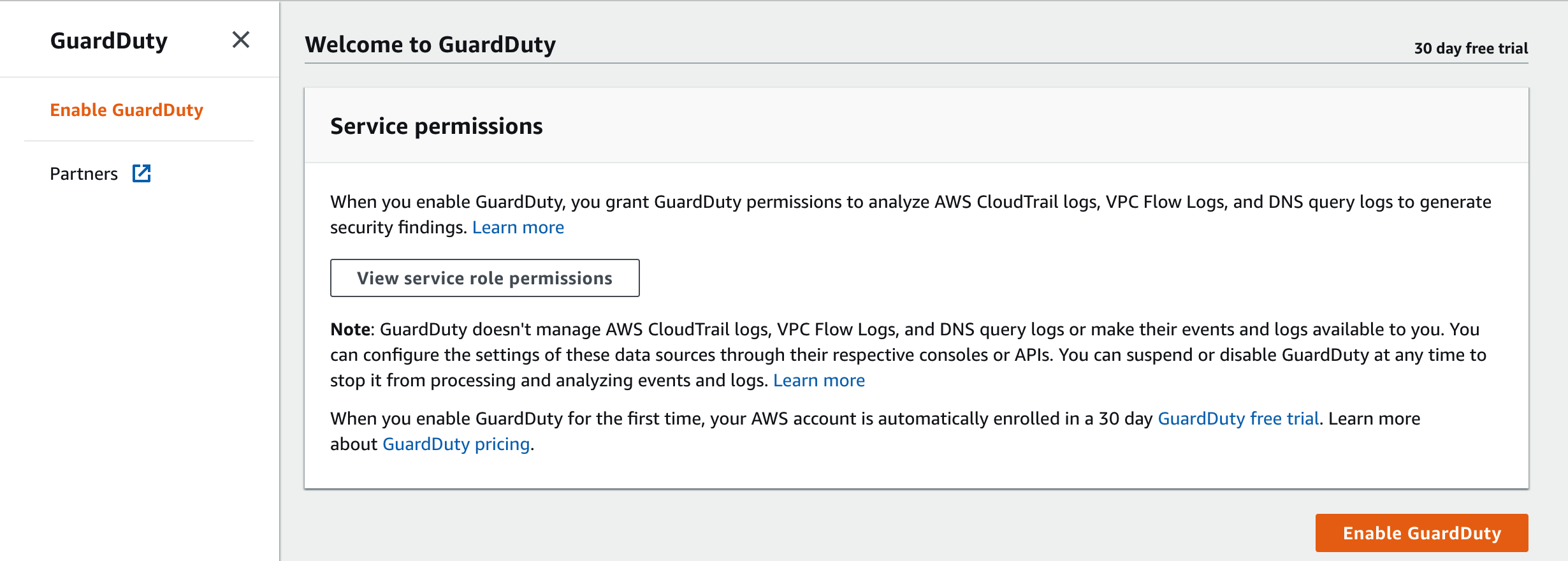Click the Service permissions panel header
Viewport: 1568px width, 561px height.
[916, 126]
